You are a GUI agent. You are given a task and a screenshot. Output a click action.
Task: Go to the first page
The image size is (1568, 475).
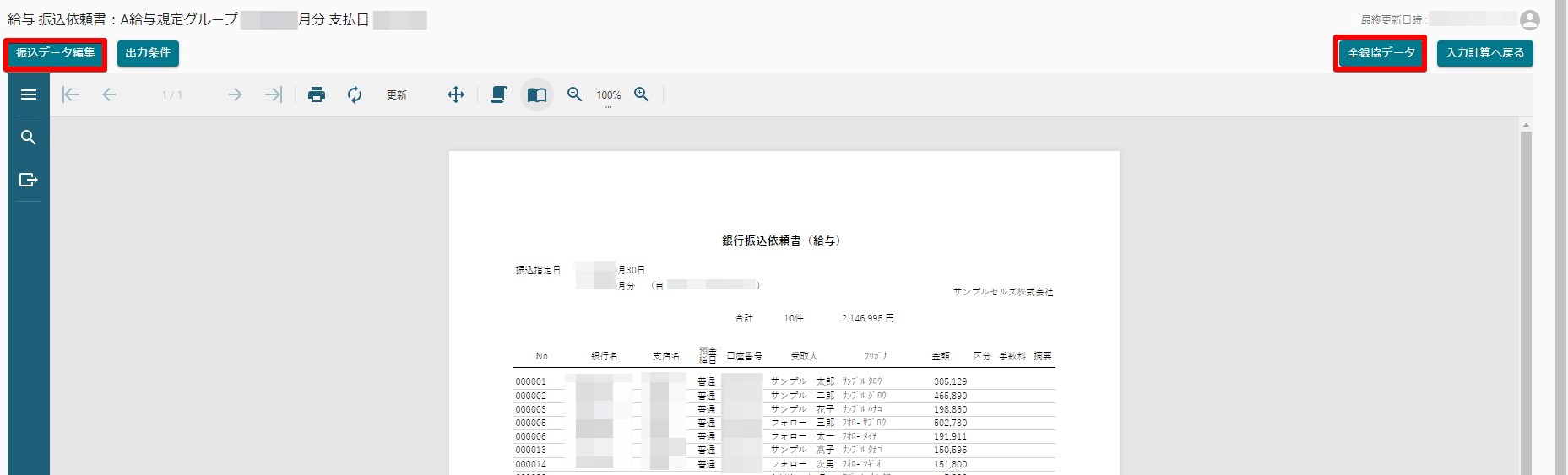(x=71, y=94)
